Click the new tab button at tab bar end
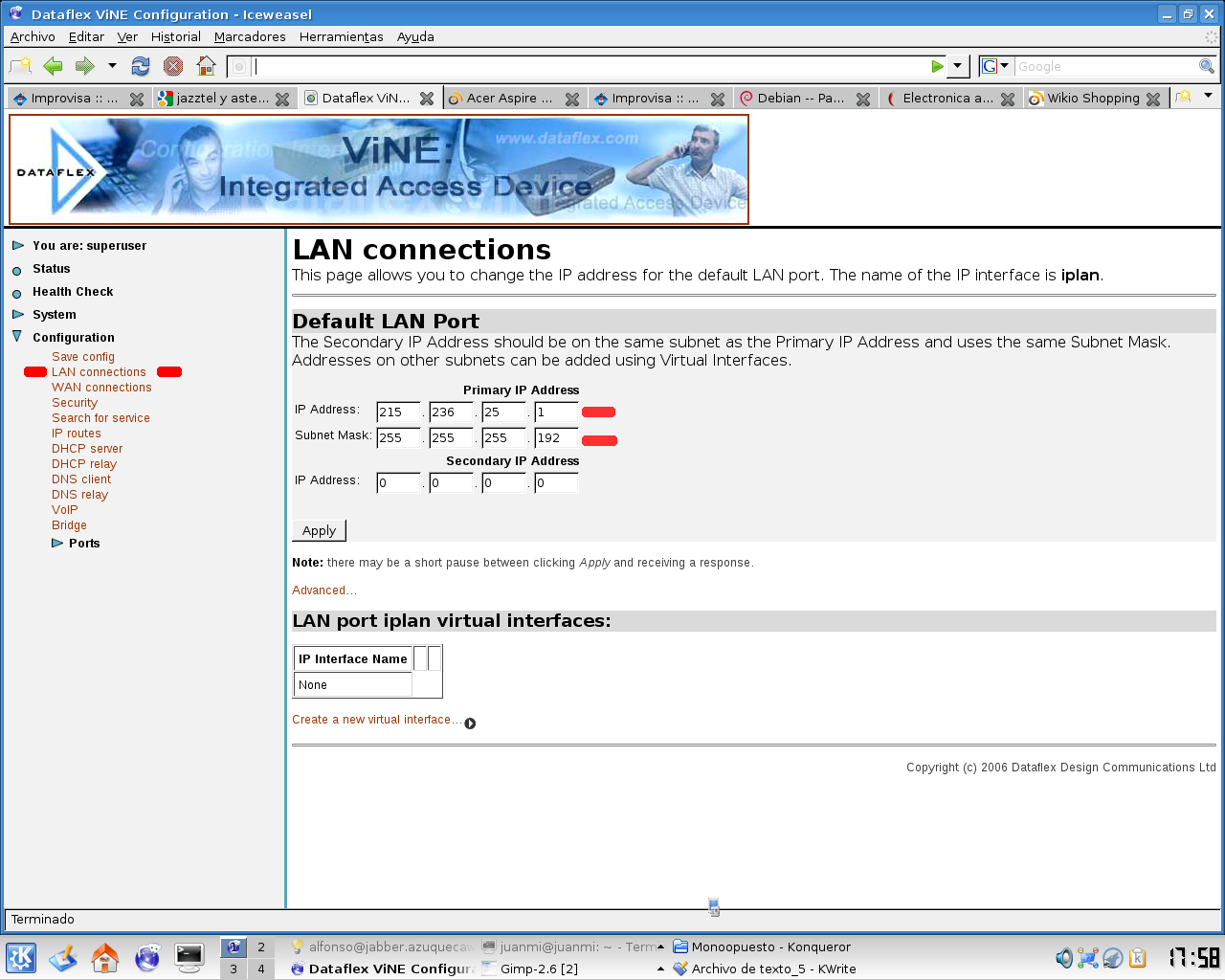This screenshot has height=980, width=1225. click(1184, 97)
